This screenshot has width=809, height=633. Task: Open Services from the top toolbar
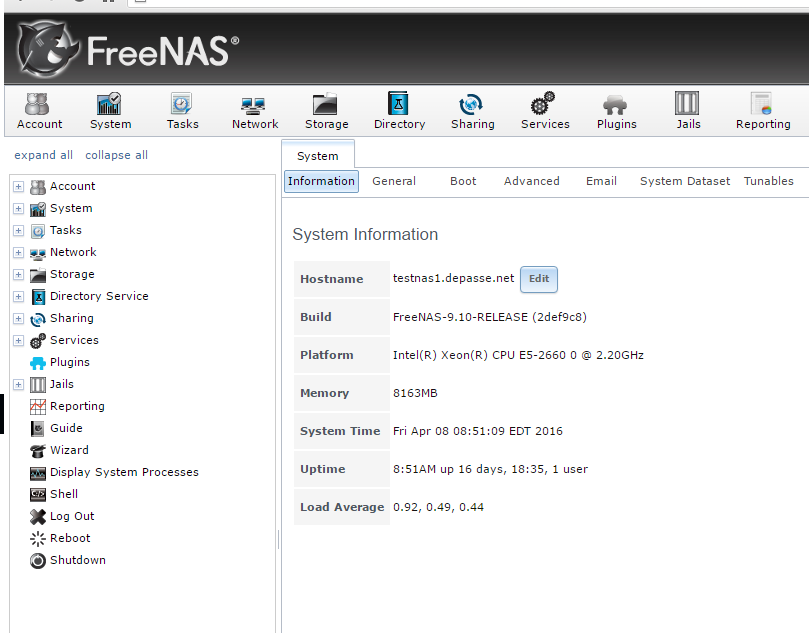(545, 111)
